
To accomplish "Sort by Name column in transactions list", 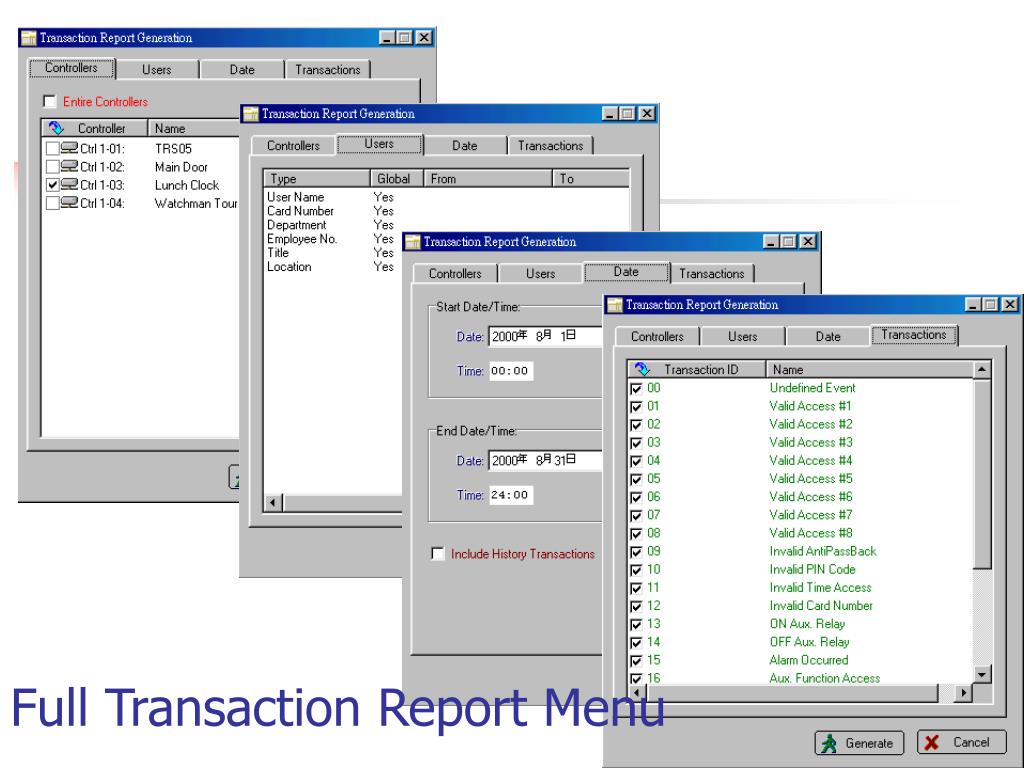I will pos(869,370).
